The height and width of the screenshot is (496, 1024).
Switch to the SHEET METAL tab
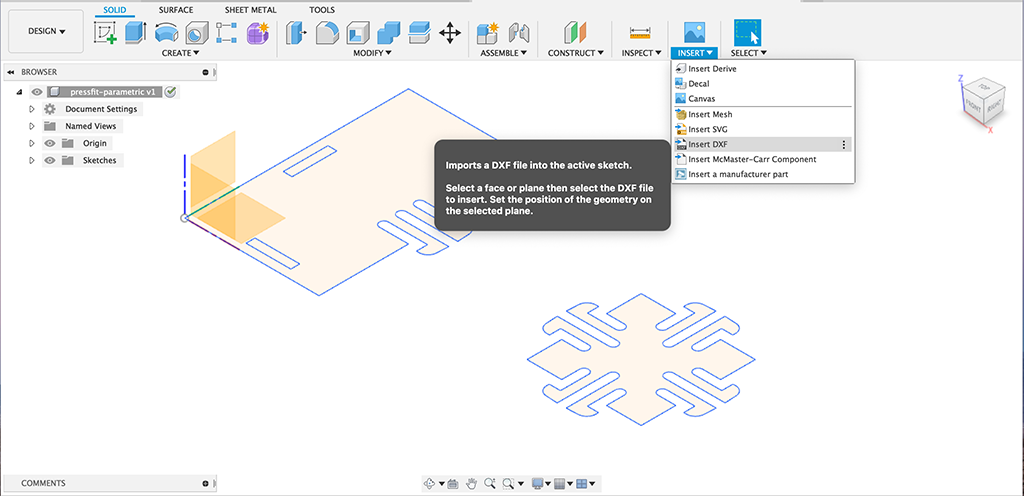(250, 10)
